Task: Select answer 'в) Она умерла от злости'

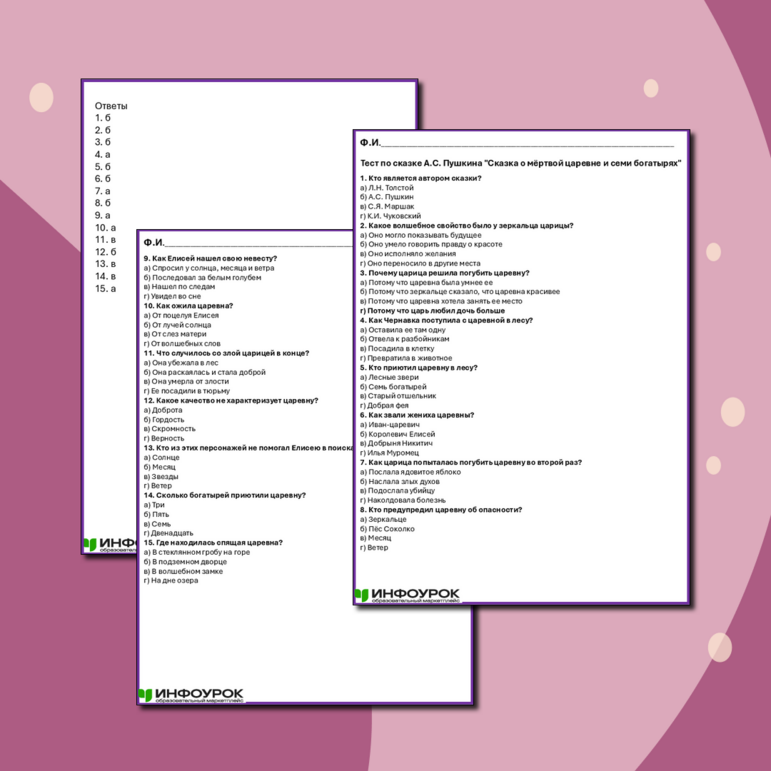Action: coord(186,381)
